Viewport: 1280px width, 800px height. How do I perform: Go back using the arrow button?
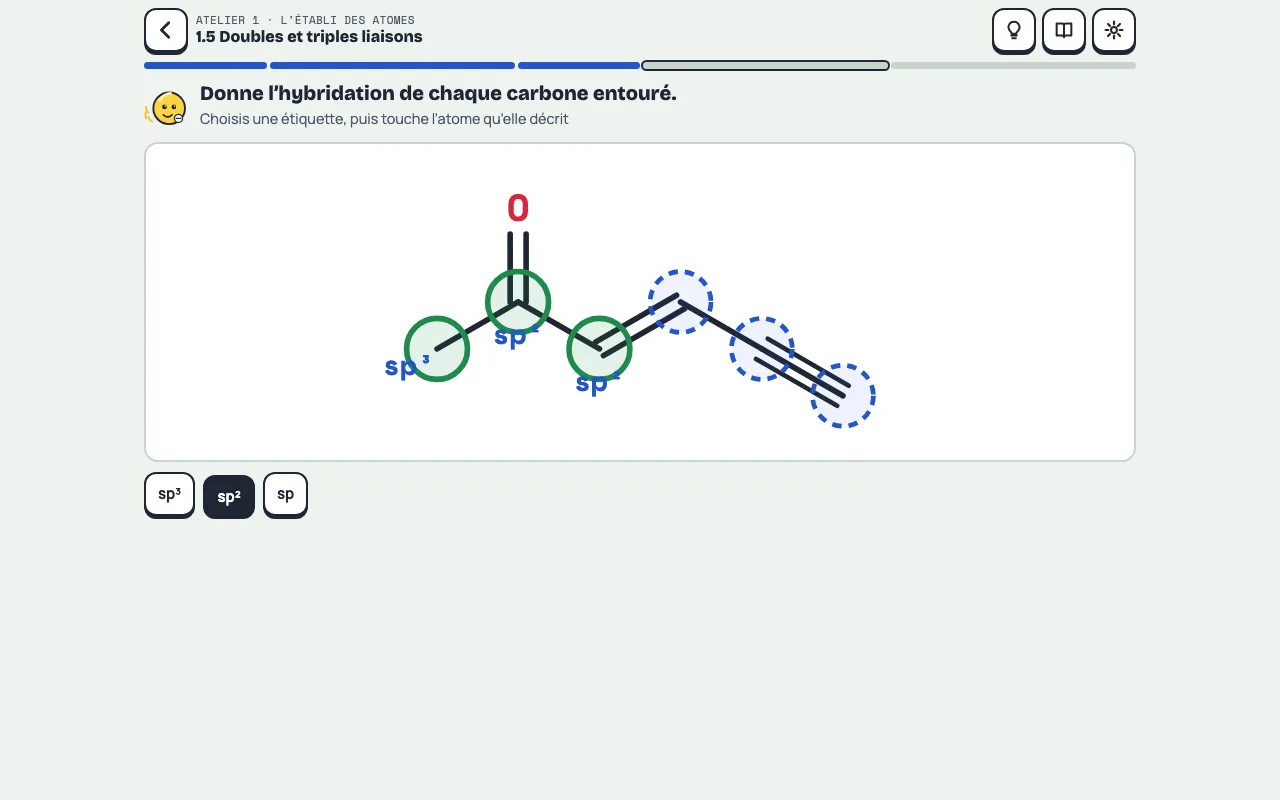(166, 30)
